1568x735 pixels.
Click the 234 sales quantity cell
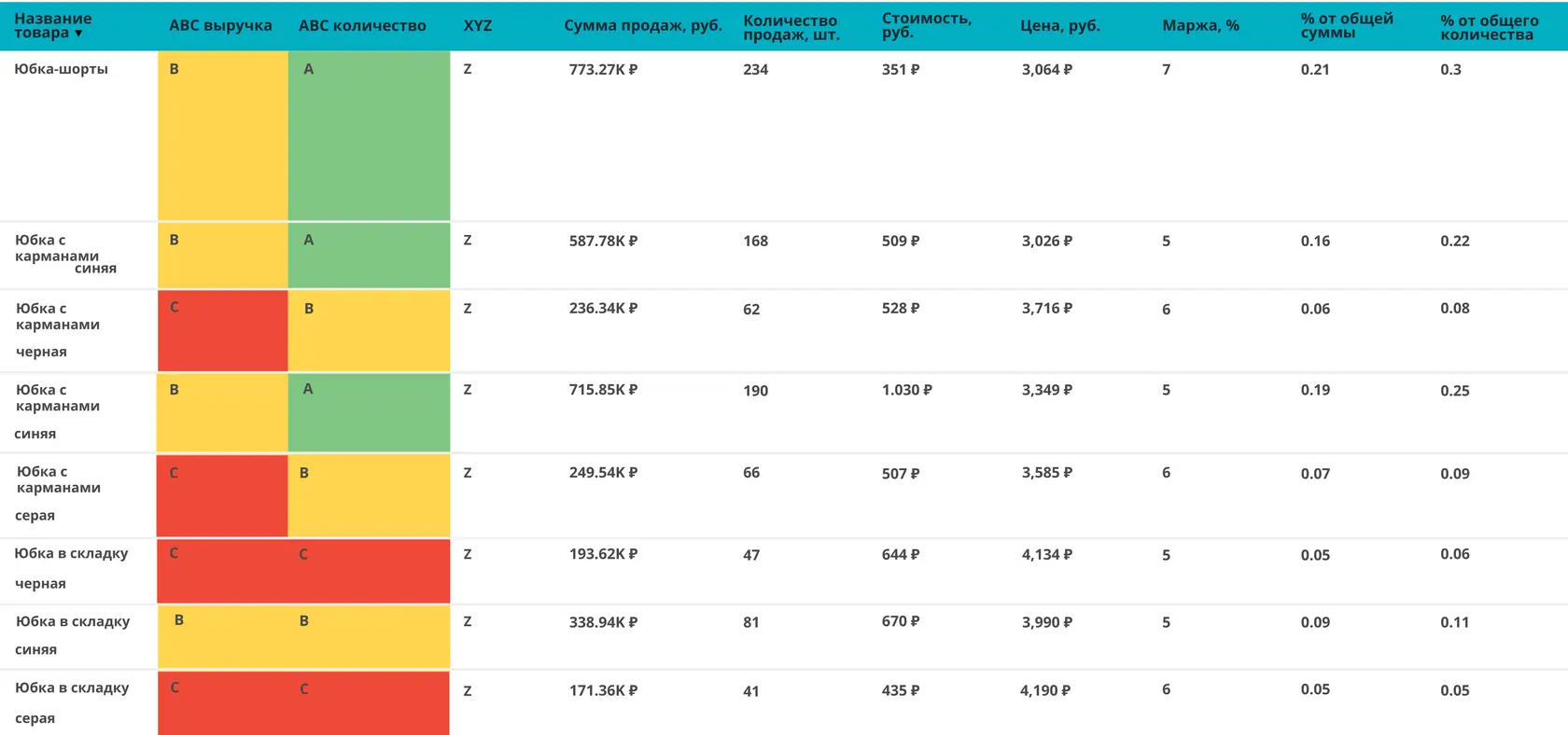[x=755, y=69]
